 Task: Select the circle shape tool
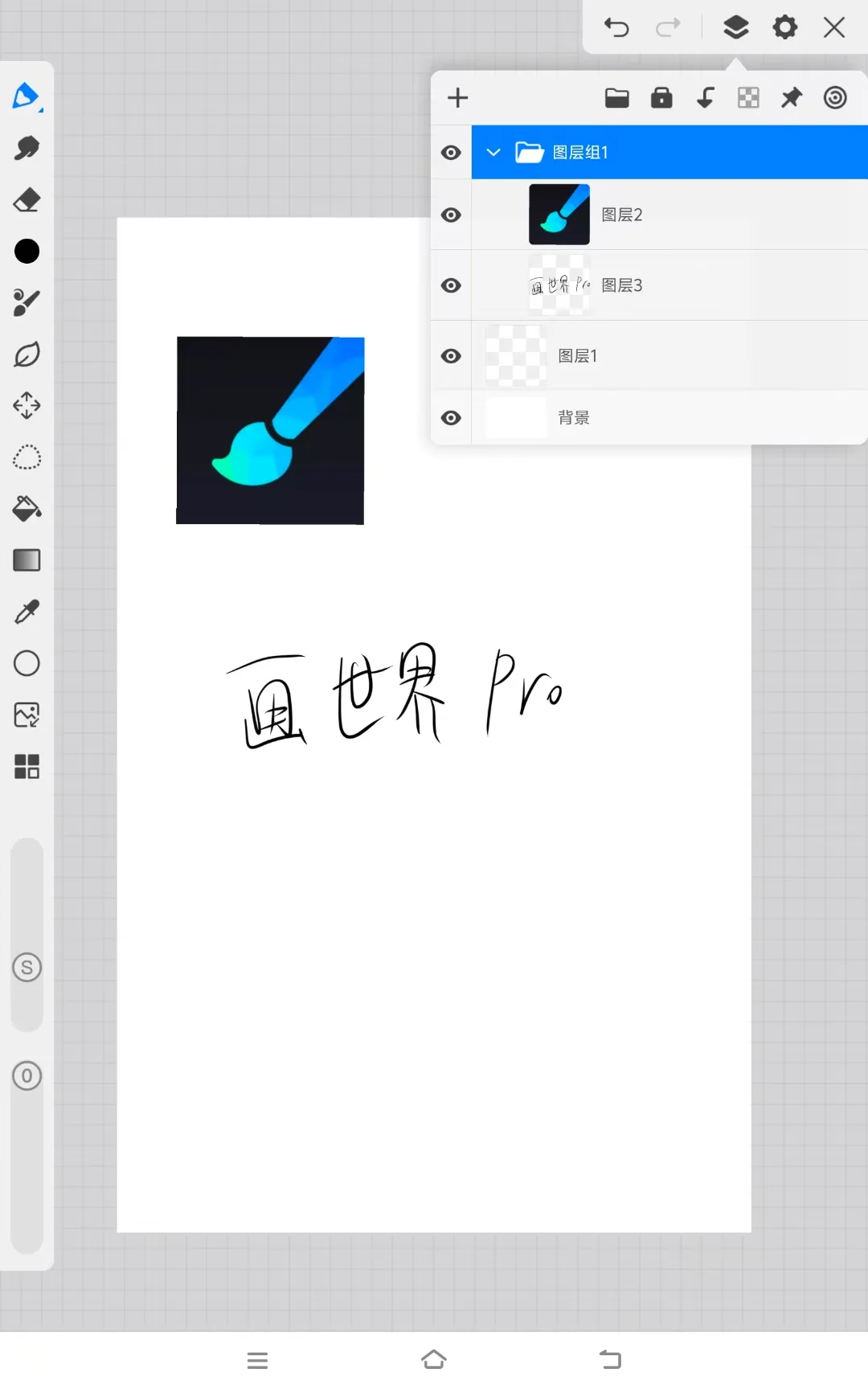(x=27, y=663)
